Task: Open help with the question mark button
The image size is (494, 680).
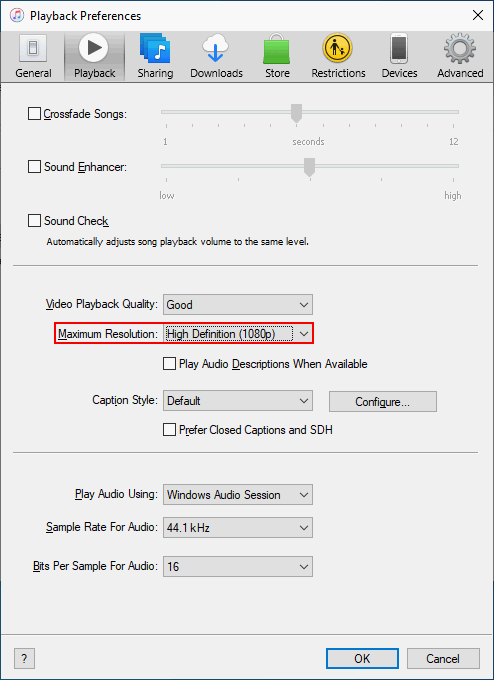Action: pyautogui.click(x=24, y=659)
